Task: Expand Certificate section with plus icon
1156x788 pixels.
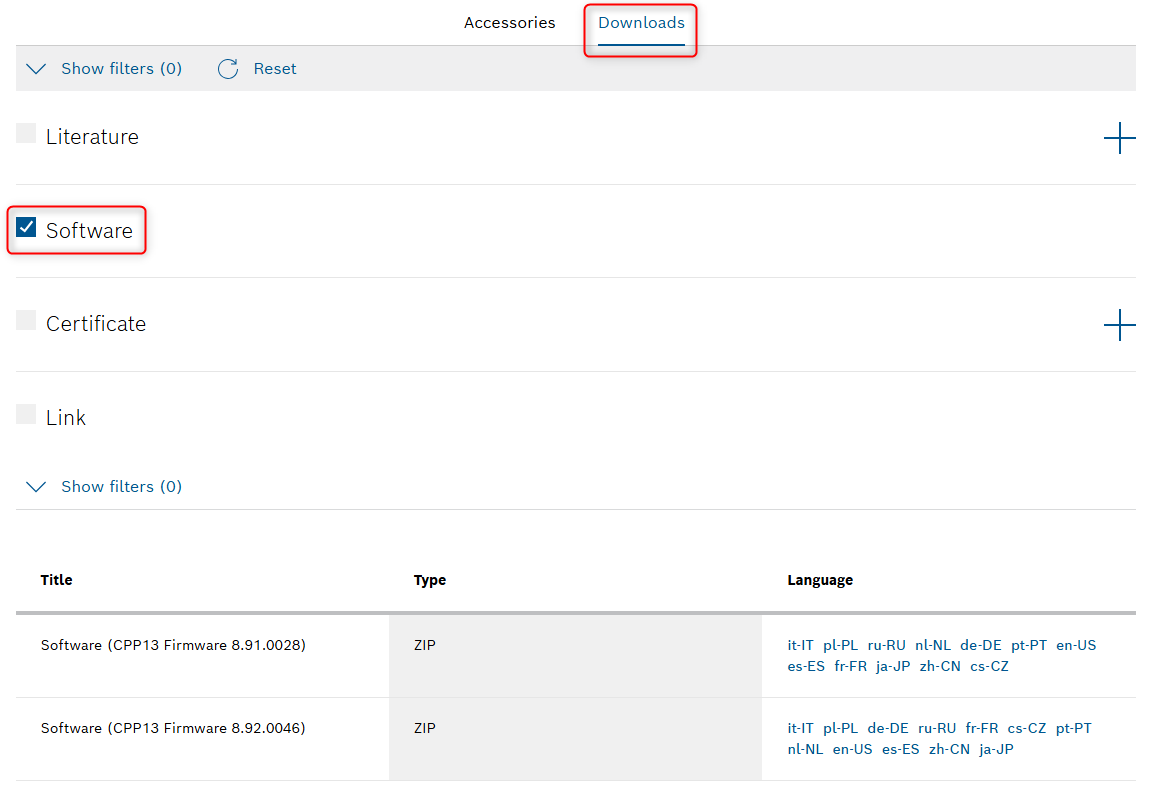Action: [x=1119, y=325]
